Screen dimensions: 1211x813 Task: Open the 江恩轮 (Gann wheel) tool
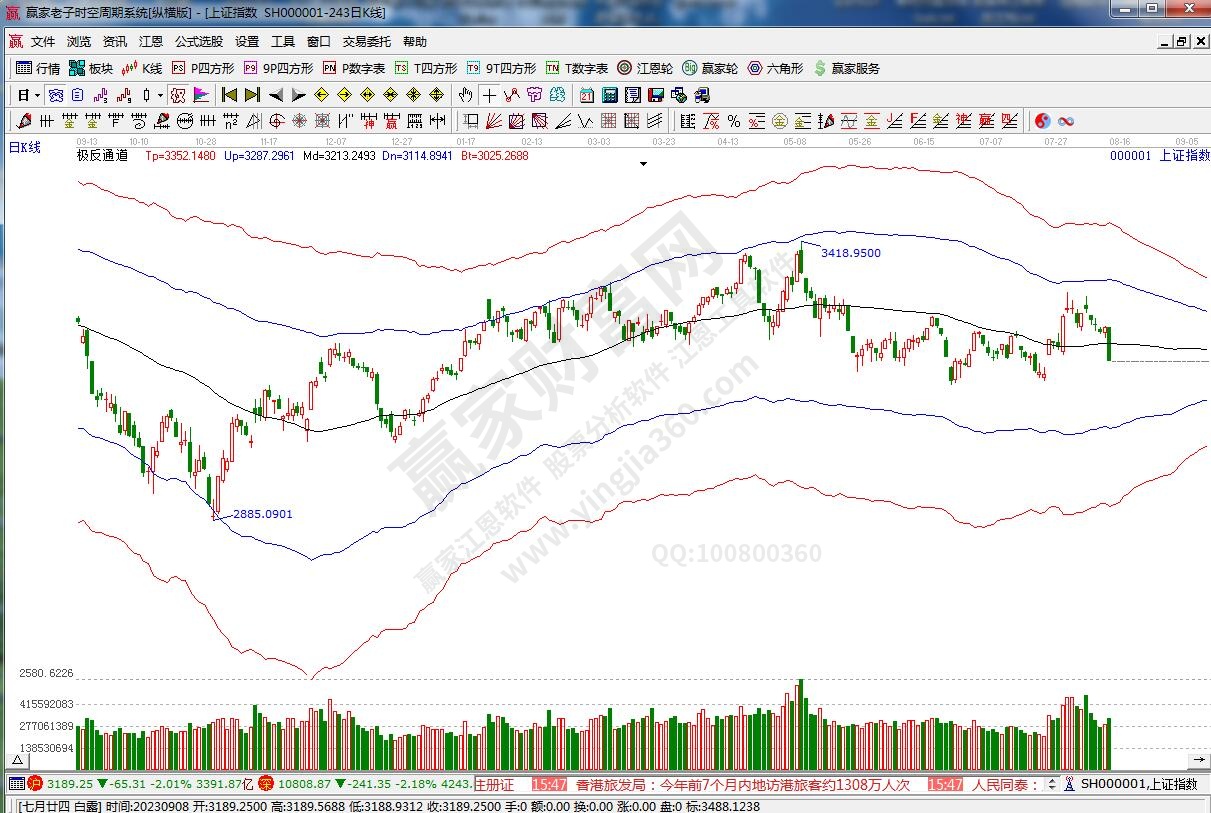pos(647,68)
